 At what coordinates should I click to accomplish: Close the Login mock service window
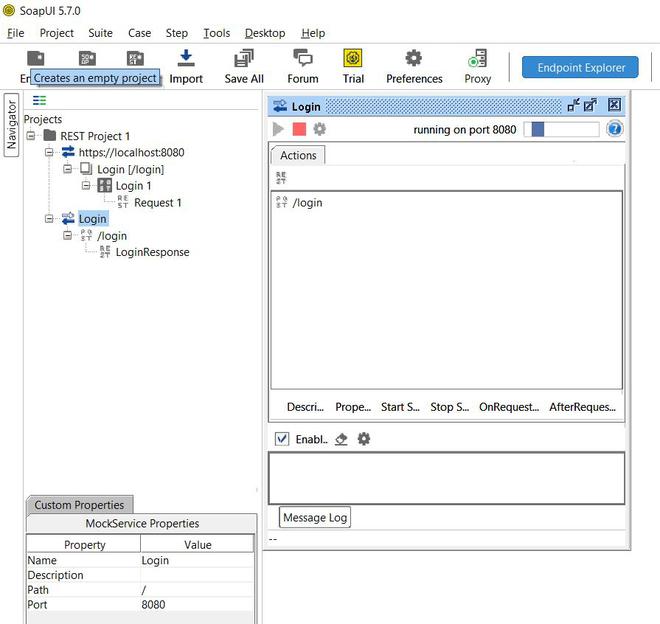[614, 104]
